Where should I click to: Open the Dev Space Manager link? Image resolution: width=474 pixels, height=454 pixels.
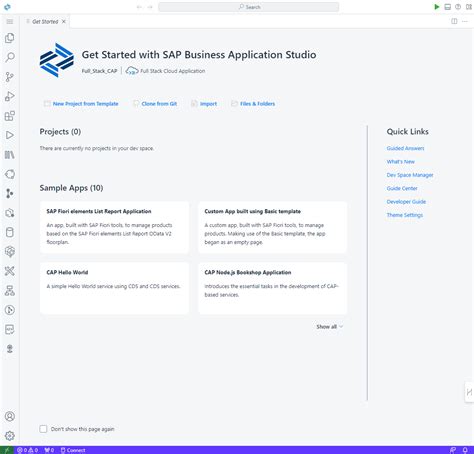point(410,175)
